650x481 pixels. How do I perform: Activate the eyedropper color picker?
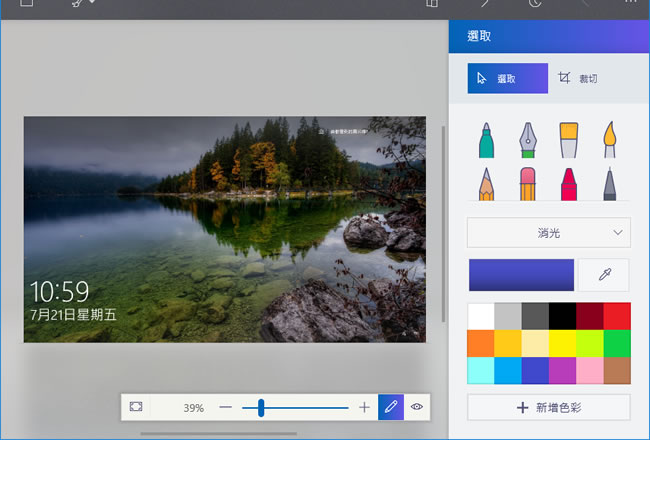pyautogui.click(x=604, y=275)
